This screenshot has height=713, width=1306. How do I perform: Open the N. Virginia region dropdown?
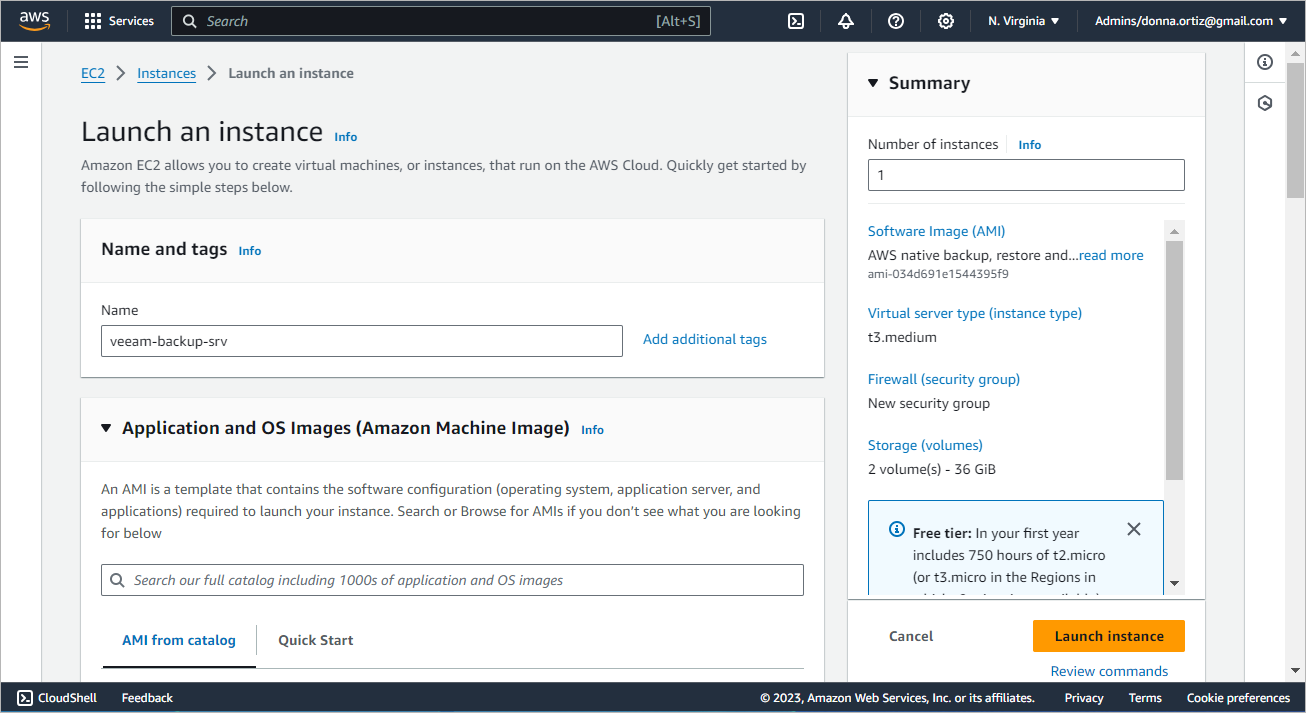(1022, 20)
